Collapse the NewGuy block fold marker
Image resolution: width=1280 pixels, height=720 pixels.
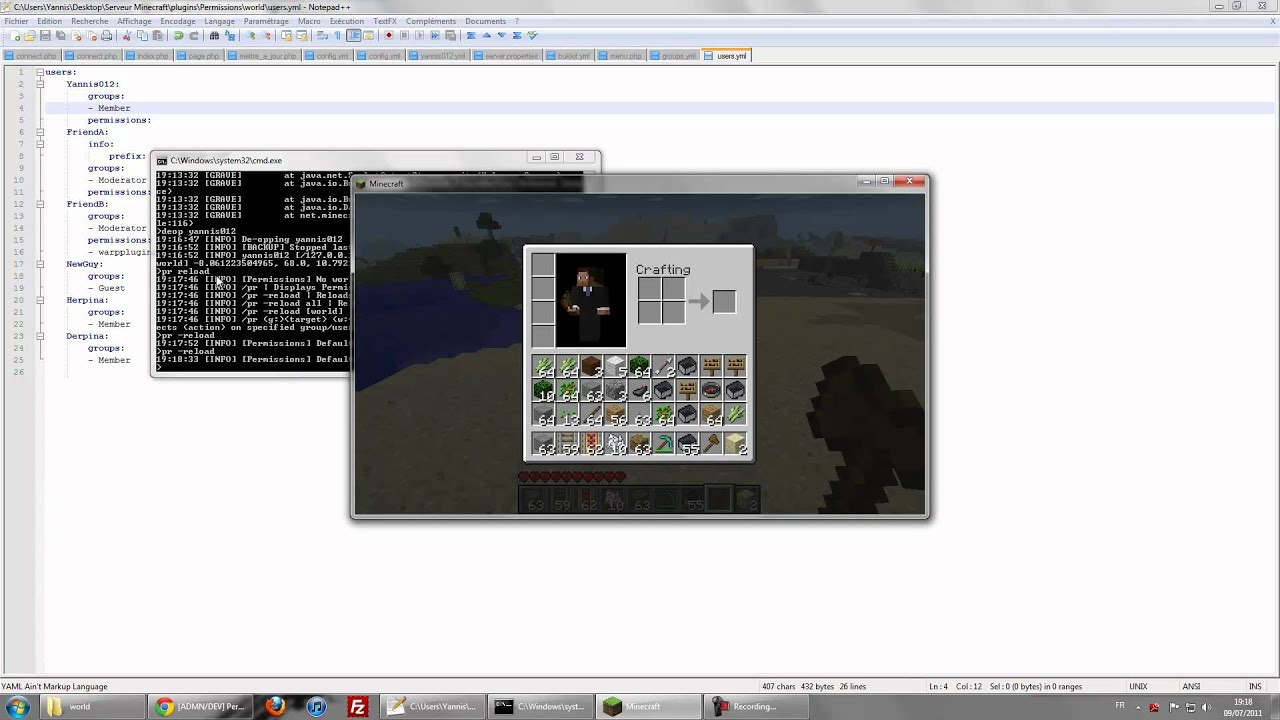coord(41,264)
